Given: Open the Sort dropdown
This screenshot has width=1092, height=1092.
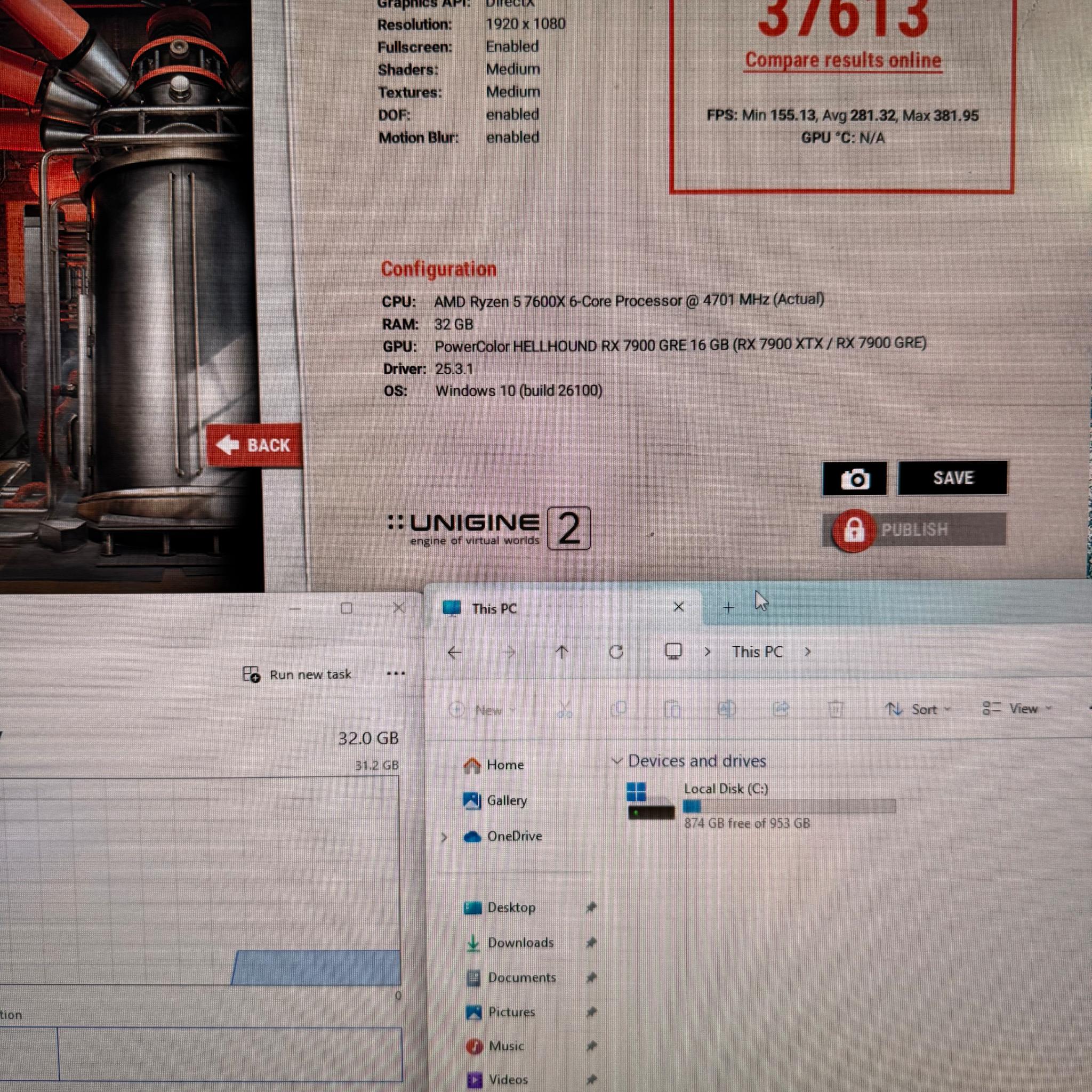Looking at the screenshot, I should click(x=918, y=709).
